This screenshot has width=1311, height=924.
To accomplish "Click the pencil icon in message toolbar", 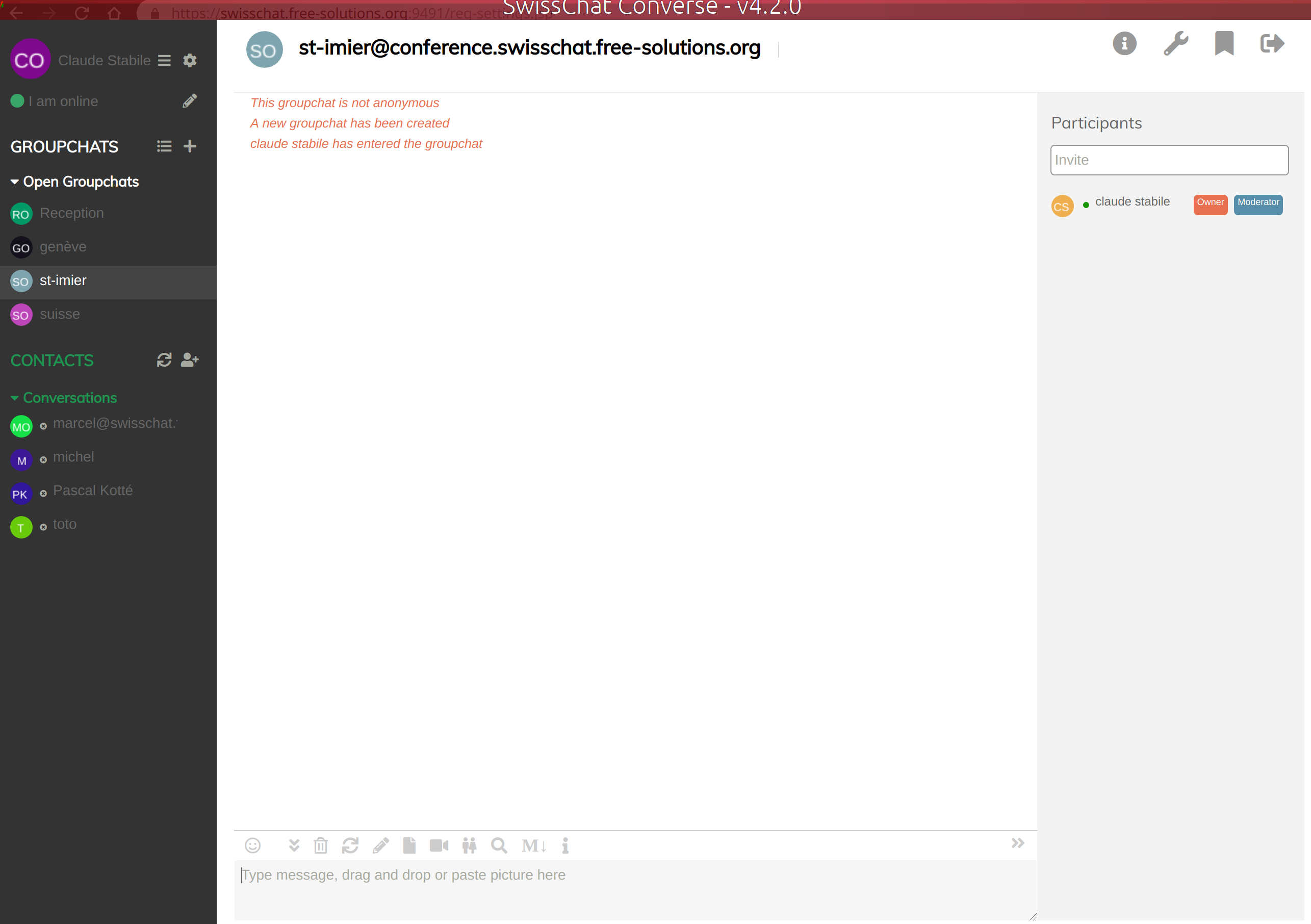I will tap(381, 845).
